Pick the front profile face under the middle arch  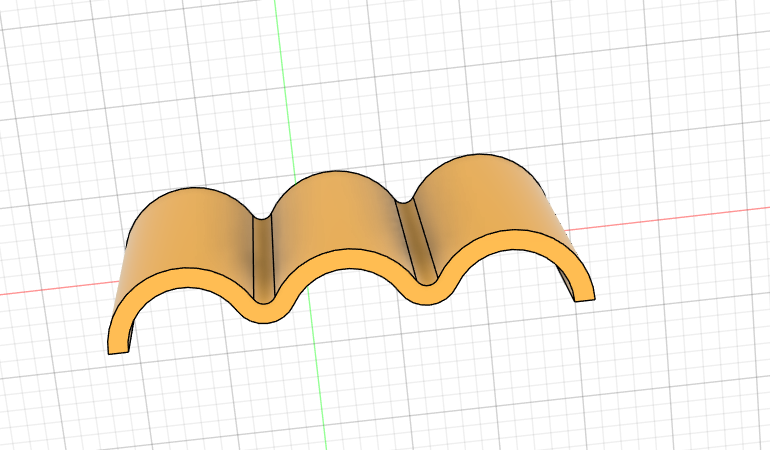tap(340, 262)
